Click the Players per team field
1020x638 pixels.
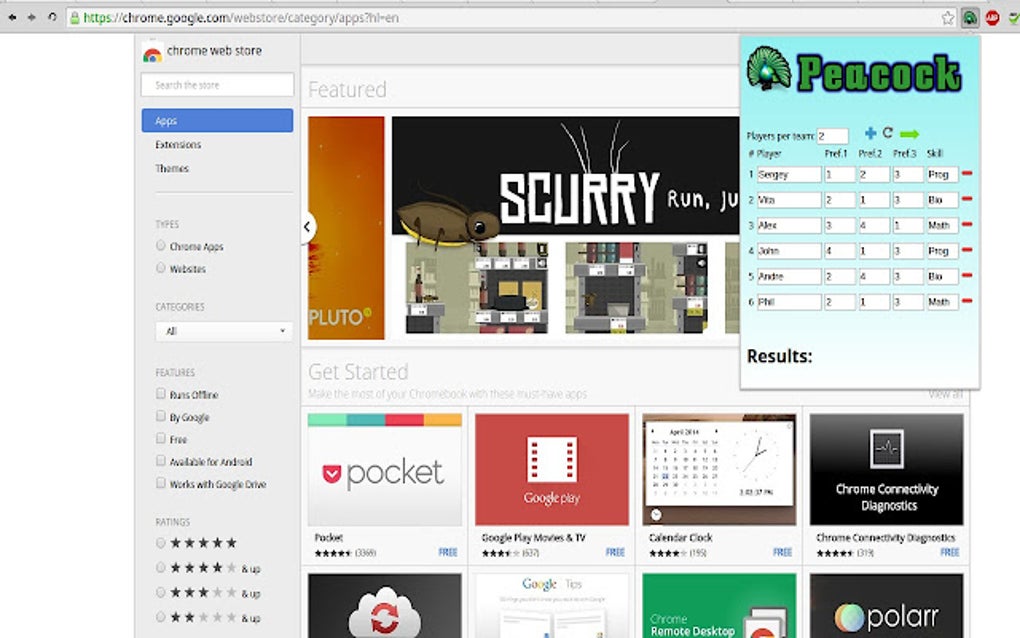833,136
